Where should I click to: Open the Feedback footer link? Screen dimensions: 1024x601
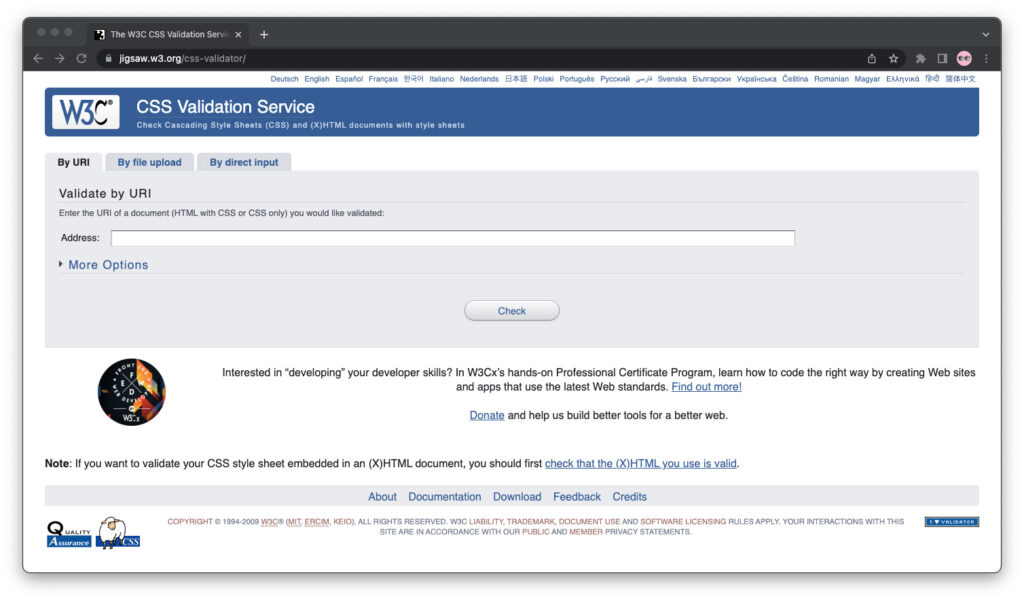577,497
